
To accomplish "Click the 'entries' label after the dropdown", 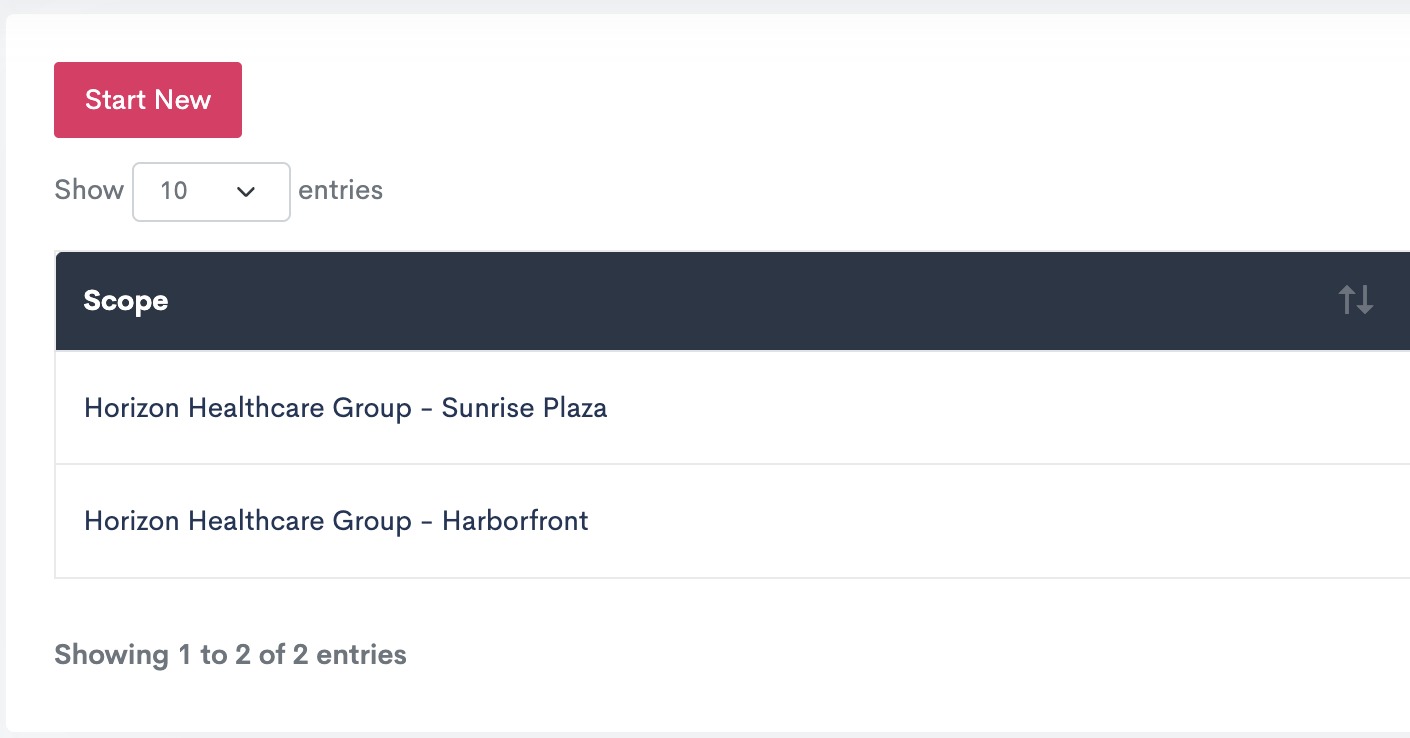I will pos(340,190).
